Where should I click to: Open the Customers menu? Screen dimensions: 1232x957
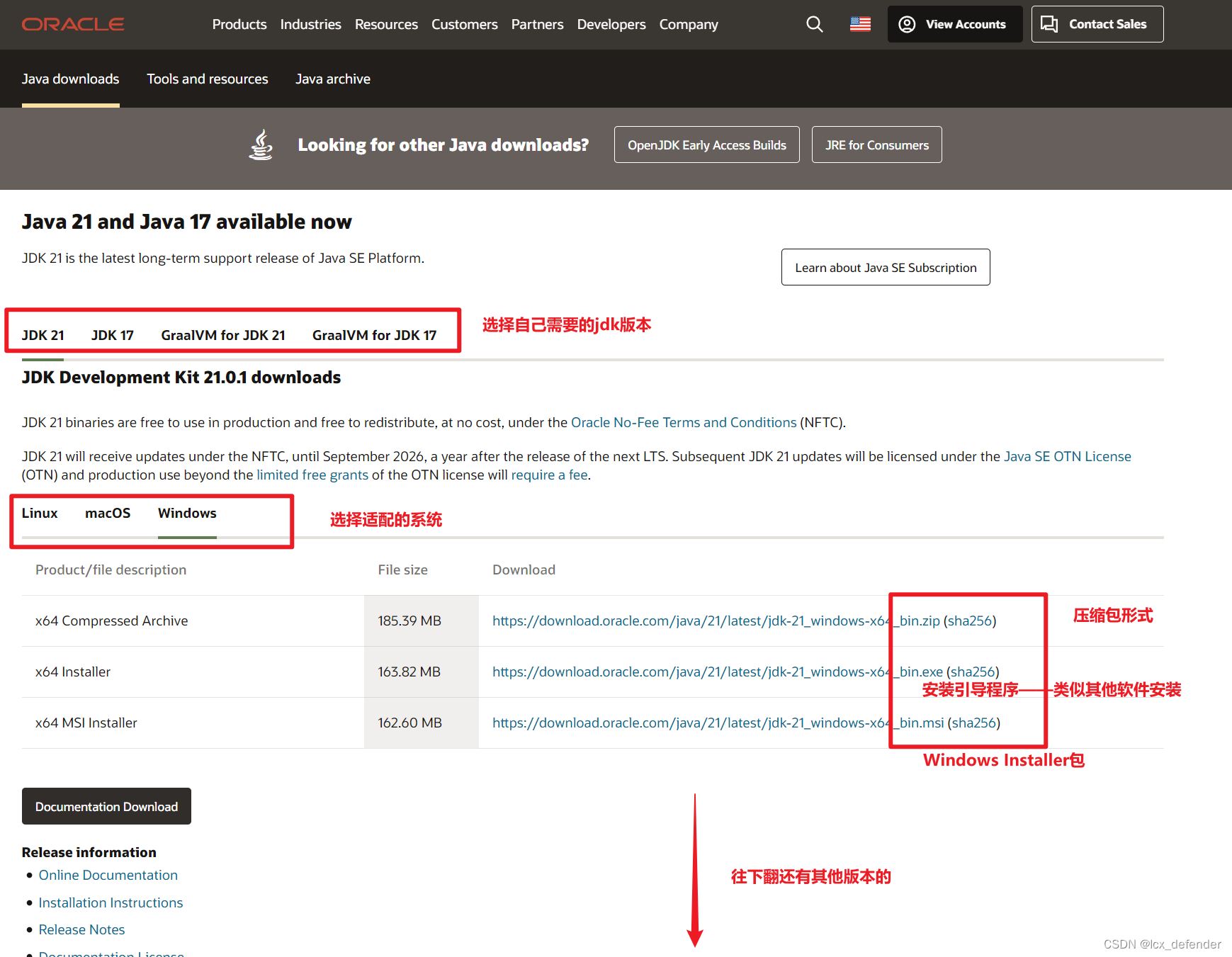point(465,24)
